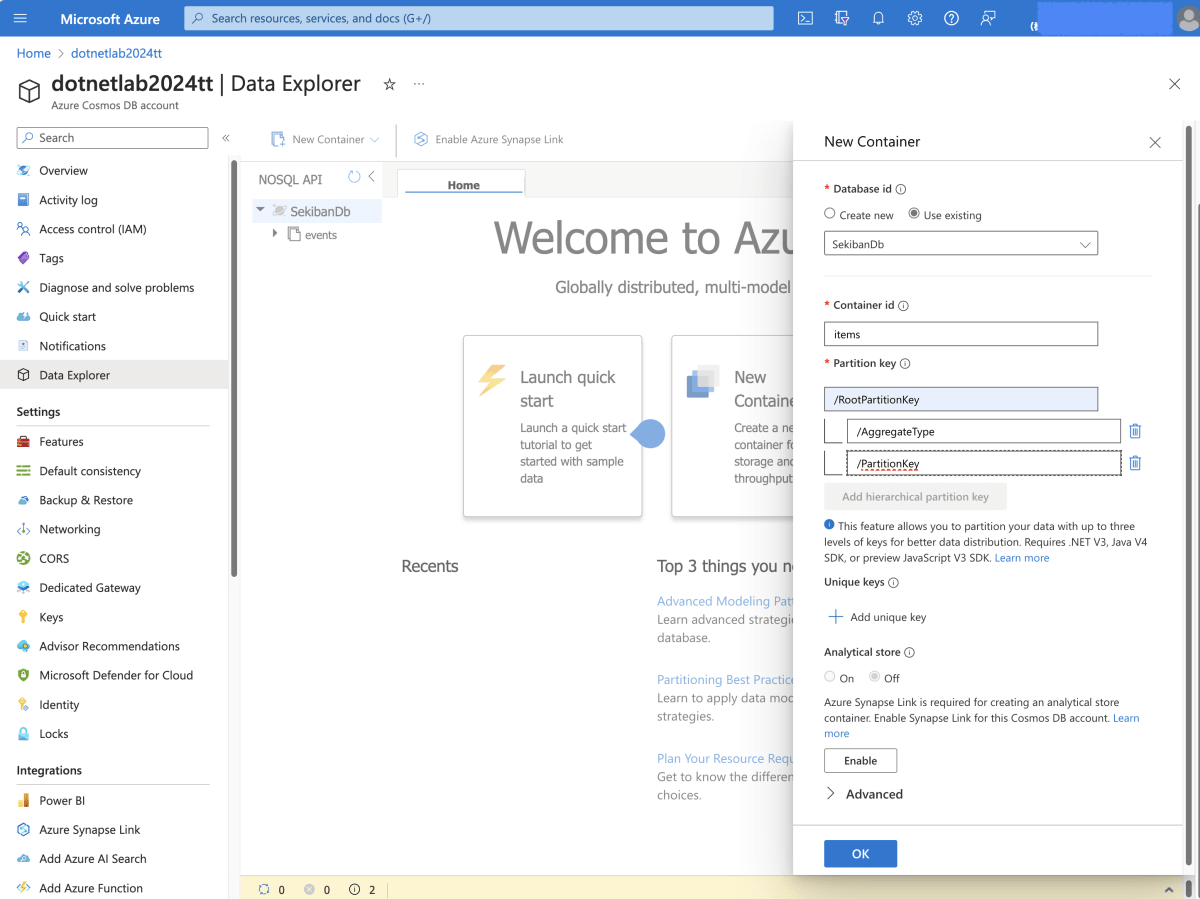Open Diagnose and solve problems
Screen dimensions: 1200x899
(116, 288)
